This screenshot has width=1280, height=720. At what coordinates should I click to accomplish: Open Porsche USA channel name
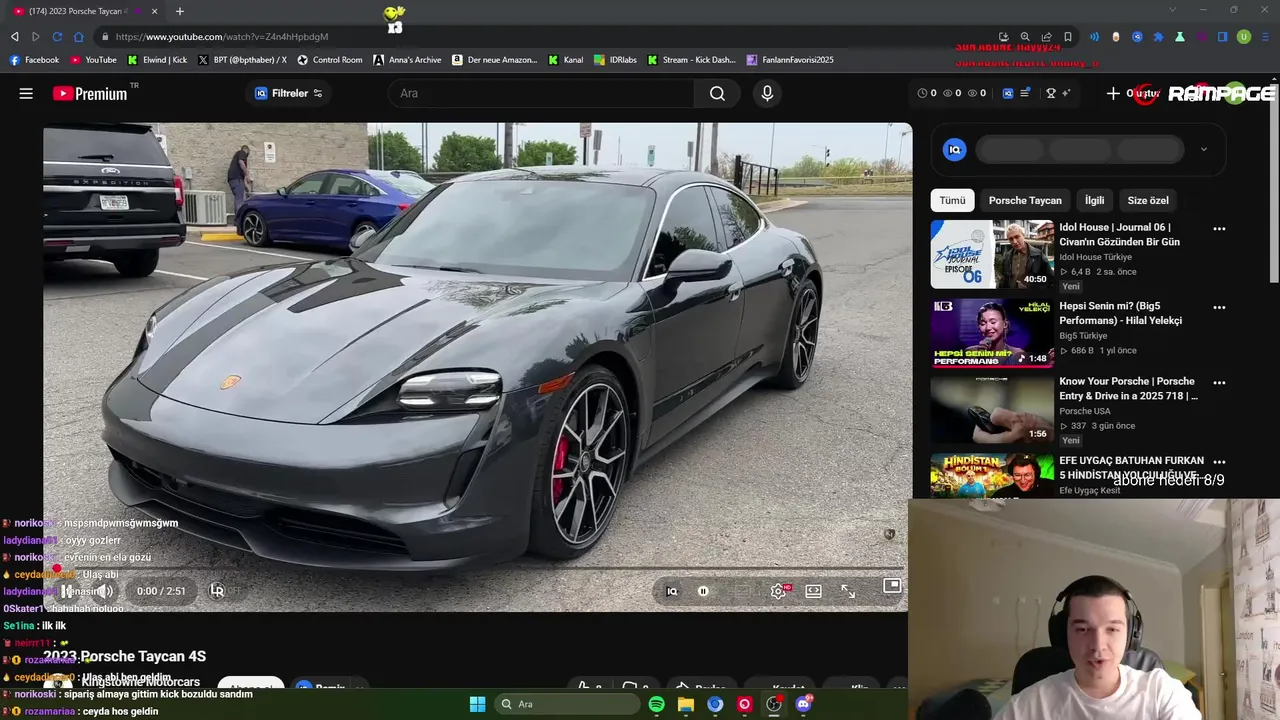(x=1085, y=411)
